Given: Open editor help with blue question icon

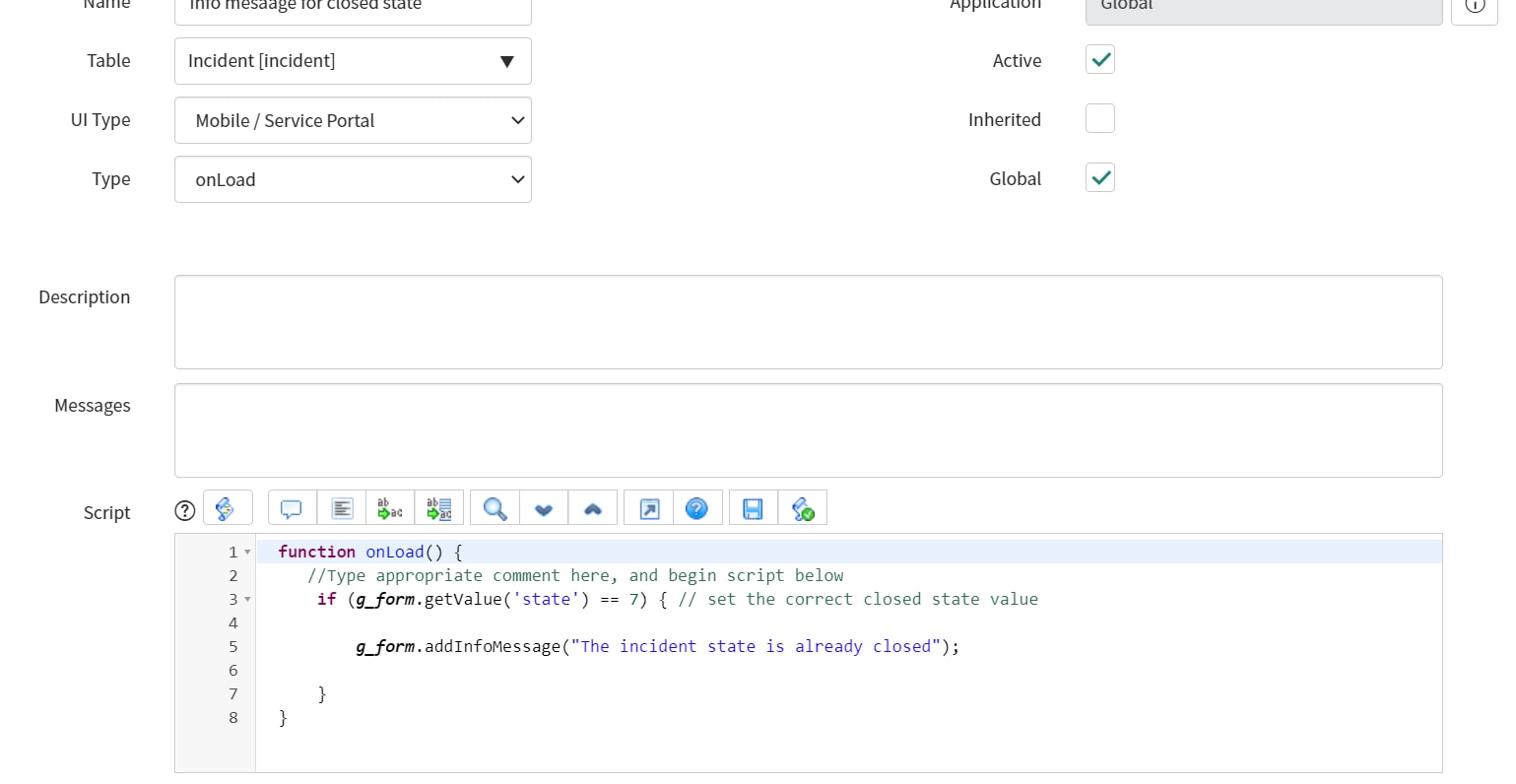Looking at the screenshot, I should click(x=697, y=508).
